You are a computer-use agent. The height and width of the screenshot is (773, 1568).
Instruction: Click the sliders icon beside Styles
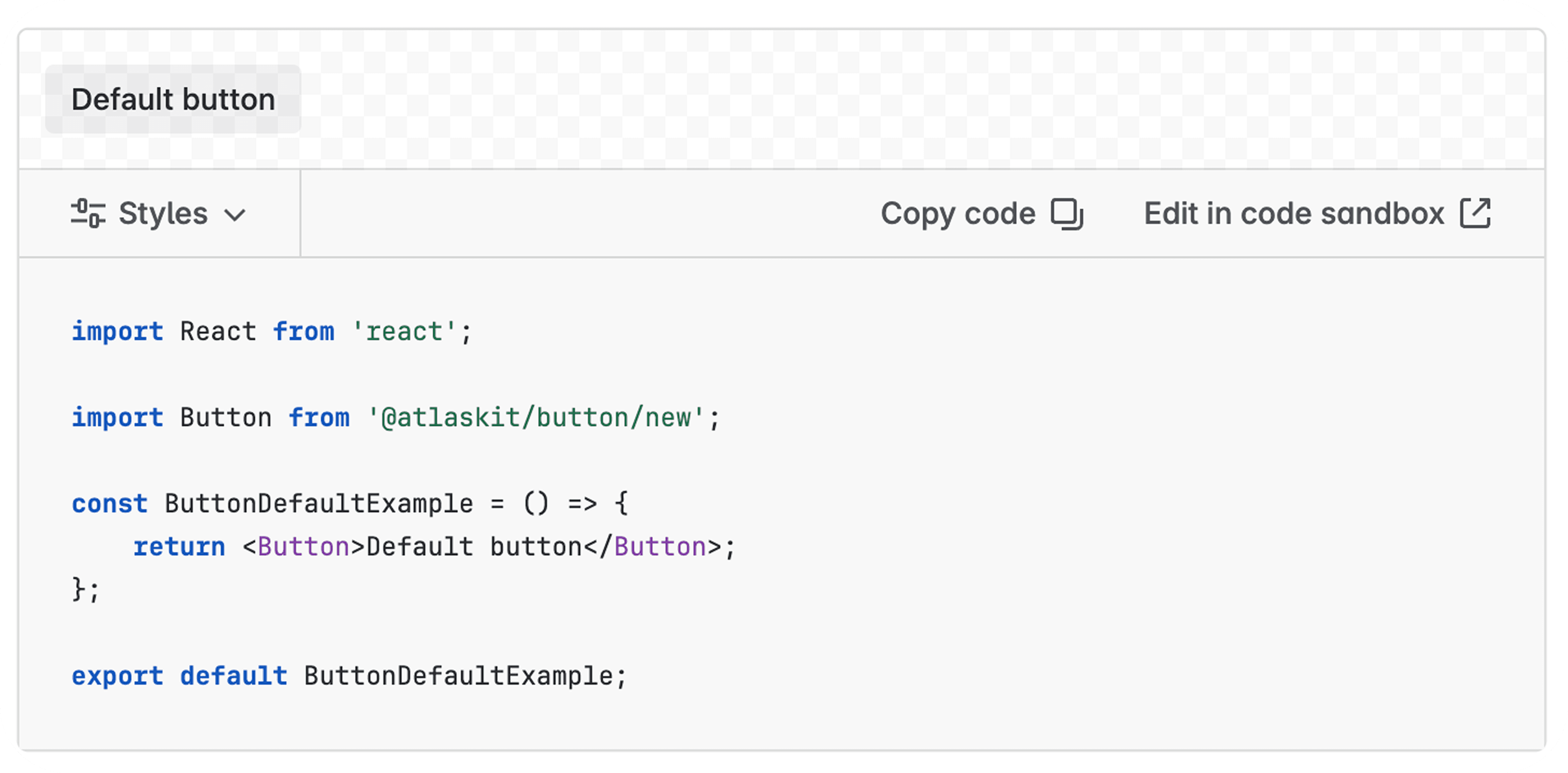88,214
